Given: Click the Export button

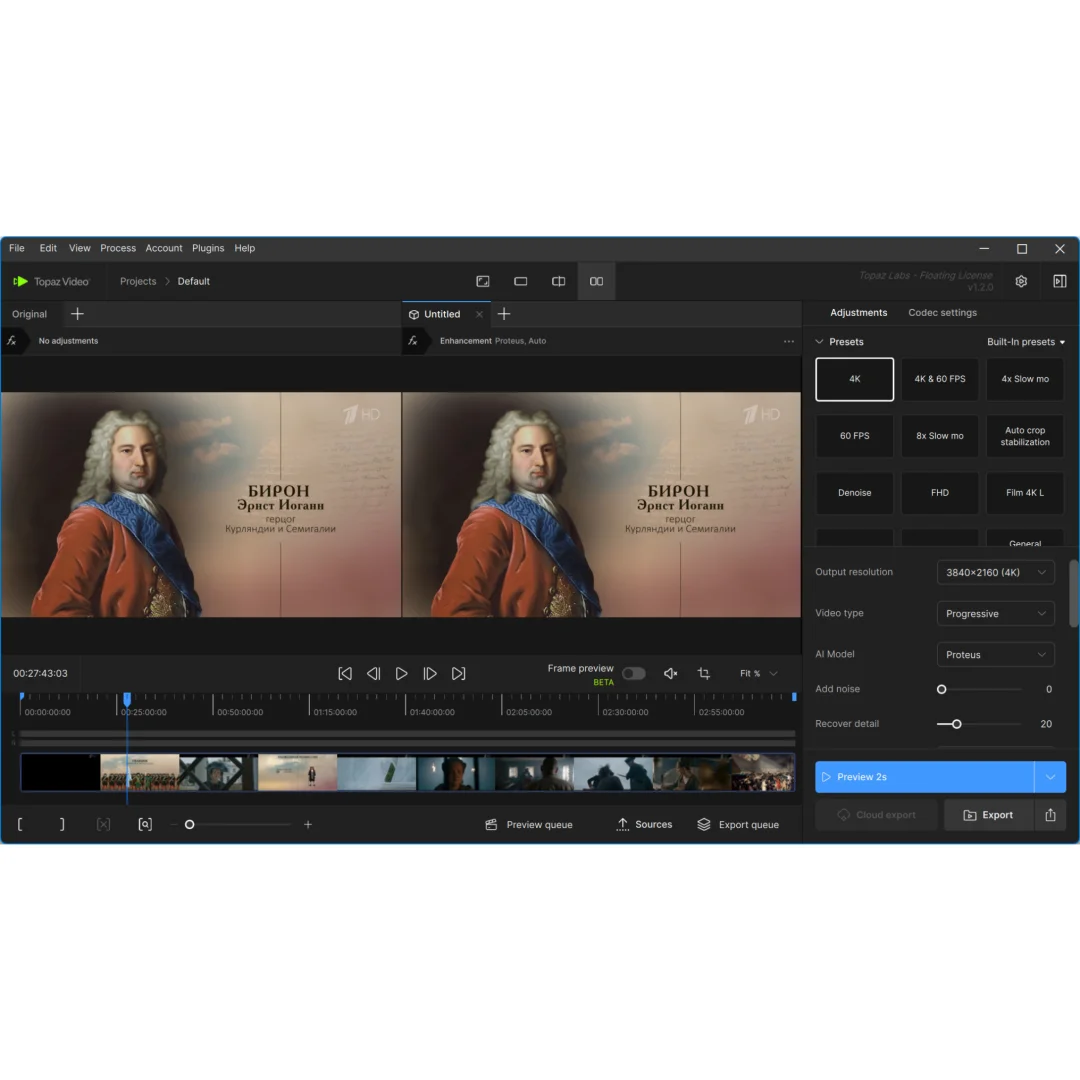Looking at the screenshot, I should click(x=988, y=815).
